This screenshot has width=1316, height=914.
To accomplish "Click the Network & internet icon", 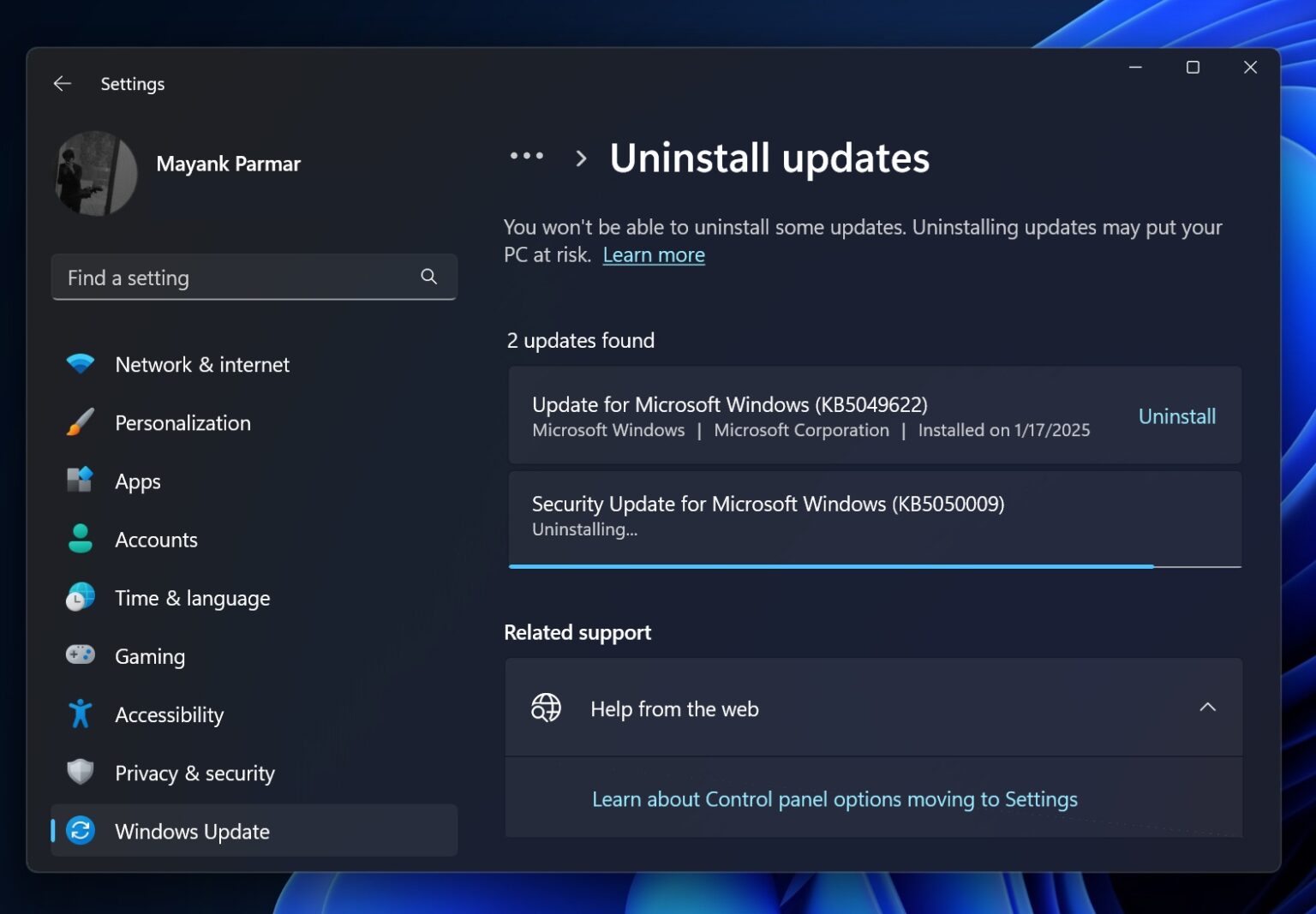I will (x=80, y=364).
